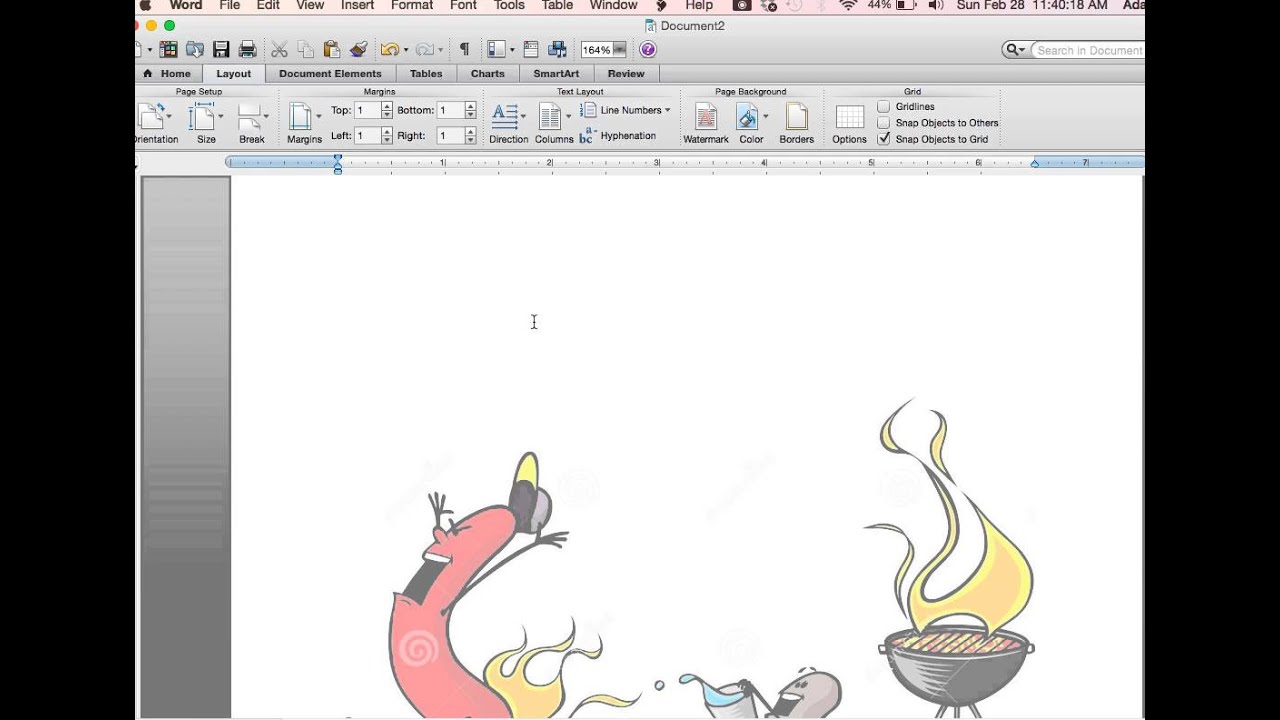The width and height of the screenshot is (1280, 720).
Task: Expand the Undo history dropdown arrow
Action: (405, 50)
